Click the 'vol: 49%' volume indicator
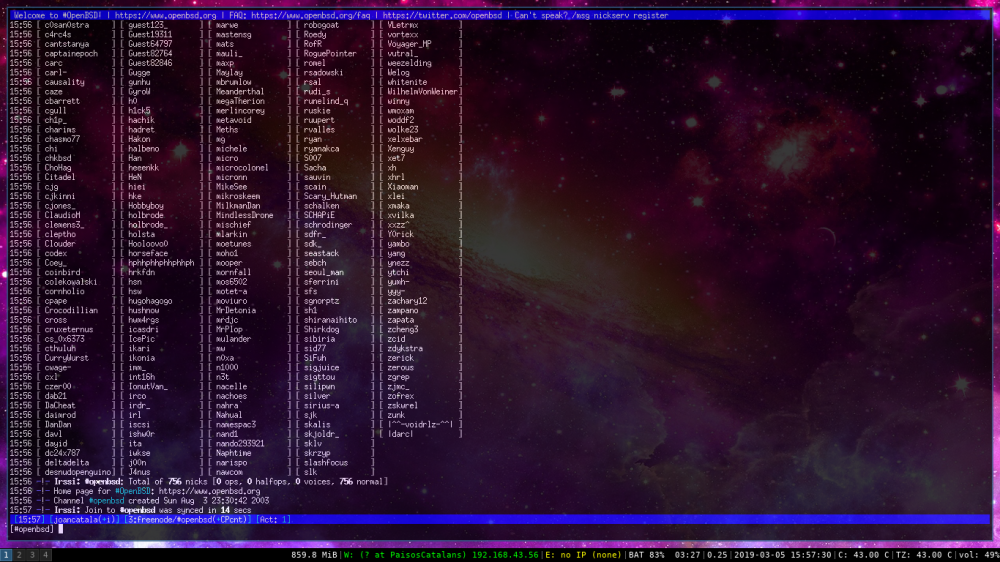1000x562 pixels. click(x=979, y=555)
